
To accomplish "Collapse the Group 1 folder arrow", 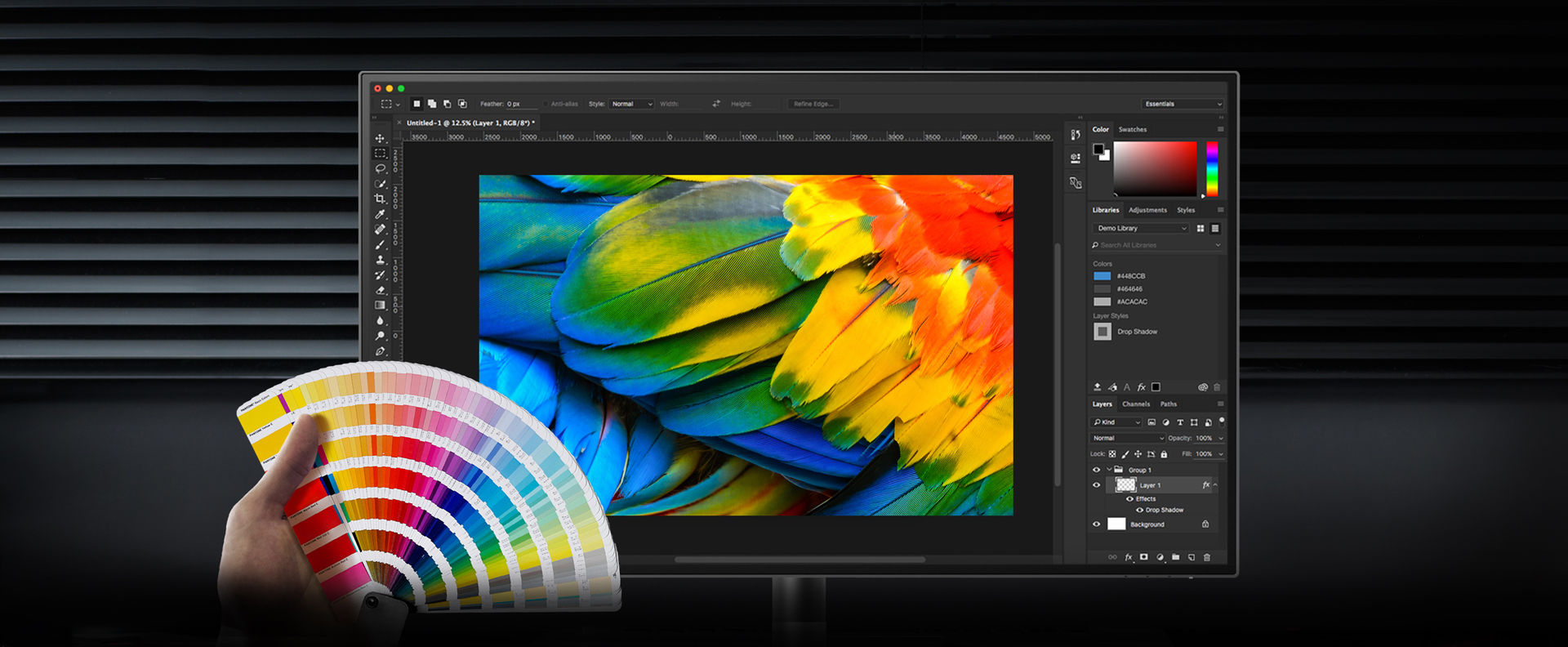I will coord(1108,470).
